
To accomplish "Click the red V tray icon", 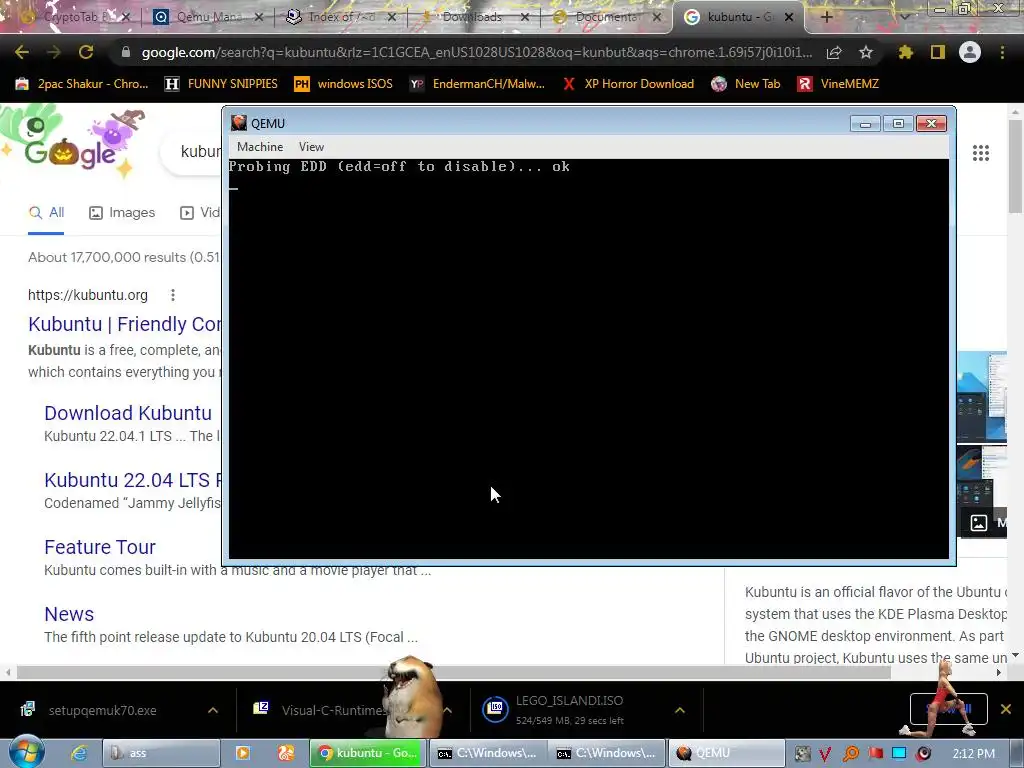I will 825,754.
